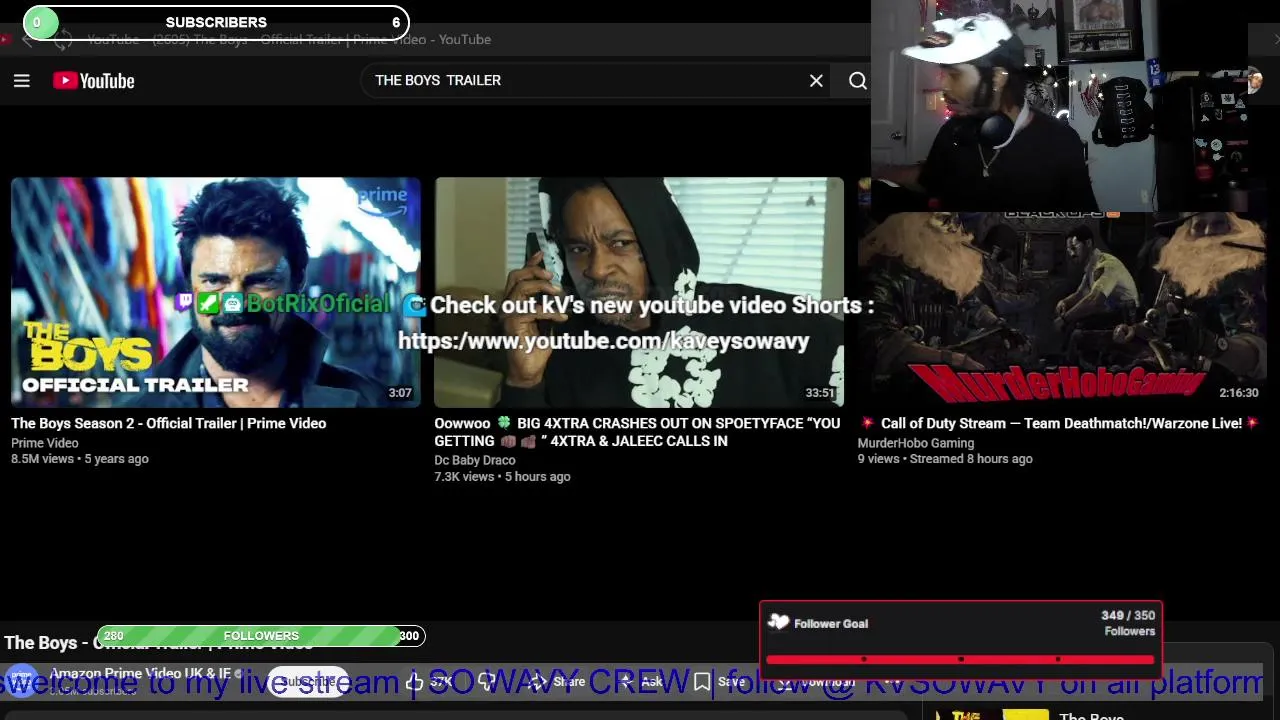The width and height of the screenshot is (1280, 720).
Task: Click the 3:07 duration badge
Action: [400, 393]
